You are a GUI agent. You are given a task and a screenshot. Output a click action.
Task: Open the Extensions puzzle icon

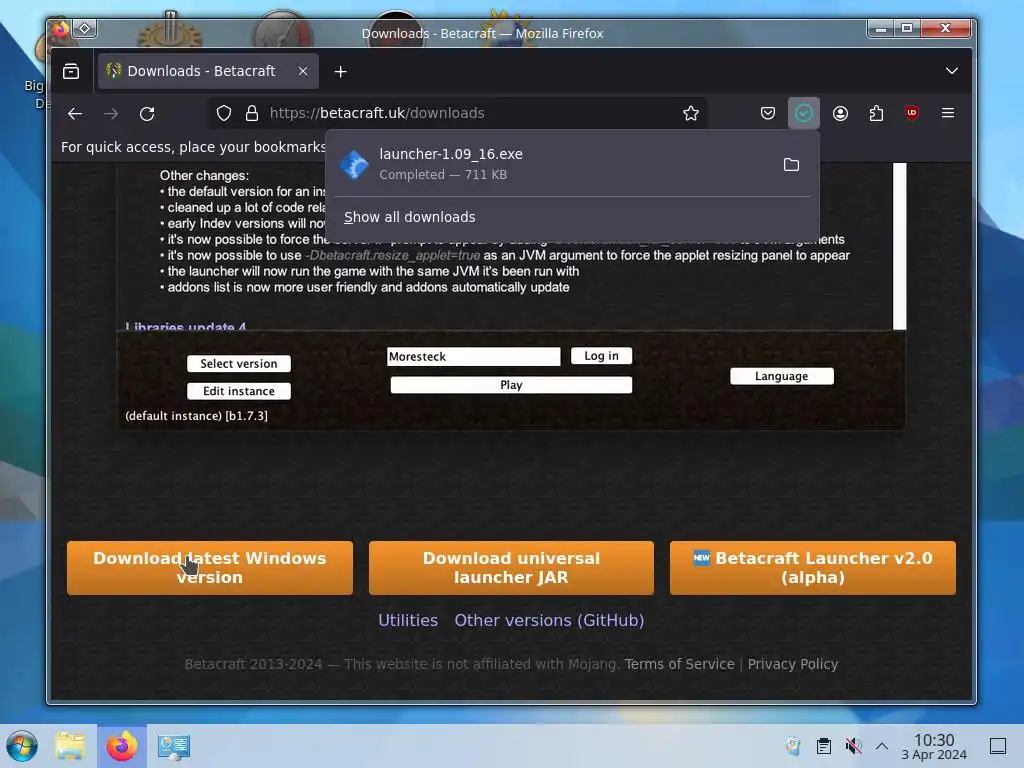(876, 114)
